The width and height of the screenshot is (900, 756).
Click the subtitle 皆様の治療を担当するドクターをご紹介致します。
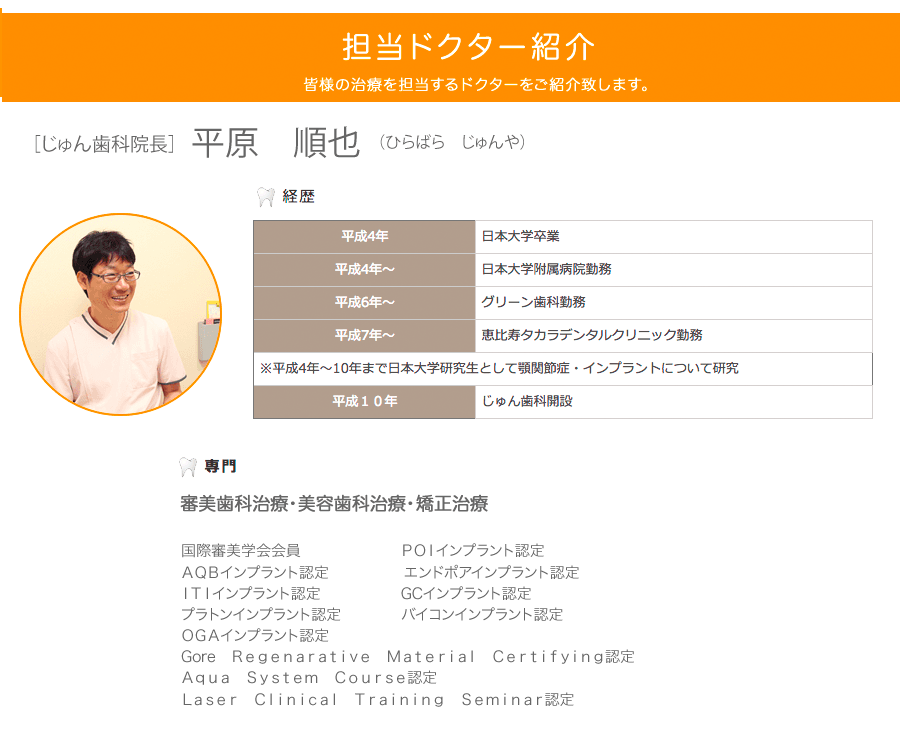pos(476,84)
